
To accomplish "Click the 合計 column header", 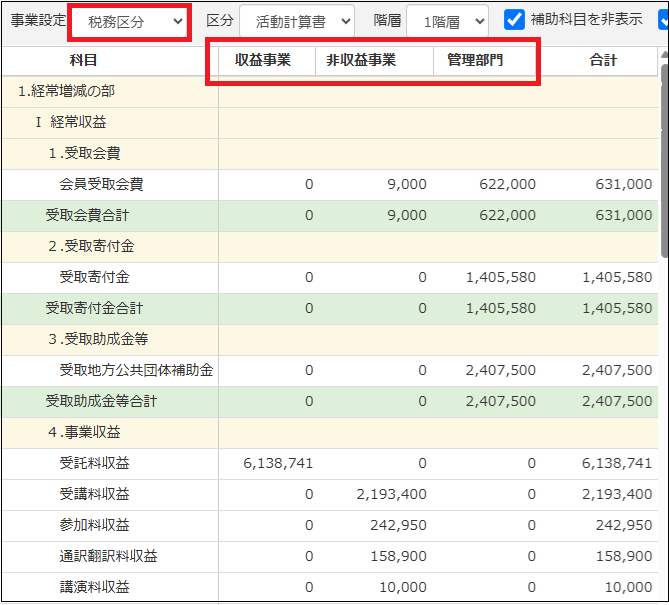I will click(x=603, y=60).
